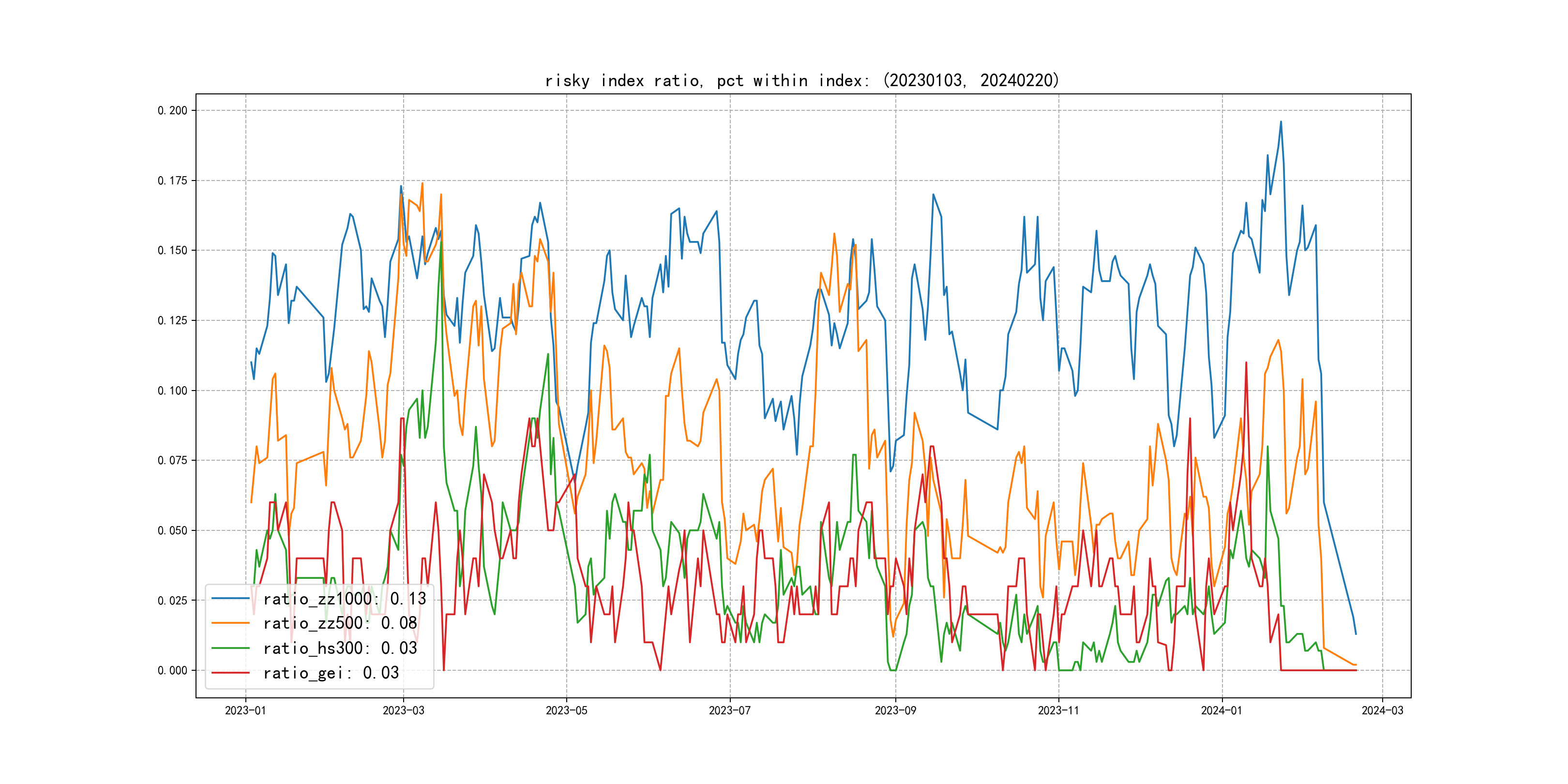Click the 2023-07 x-axis label
Screen dimensions: 1568x784
click(729, 711)
